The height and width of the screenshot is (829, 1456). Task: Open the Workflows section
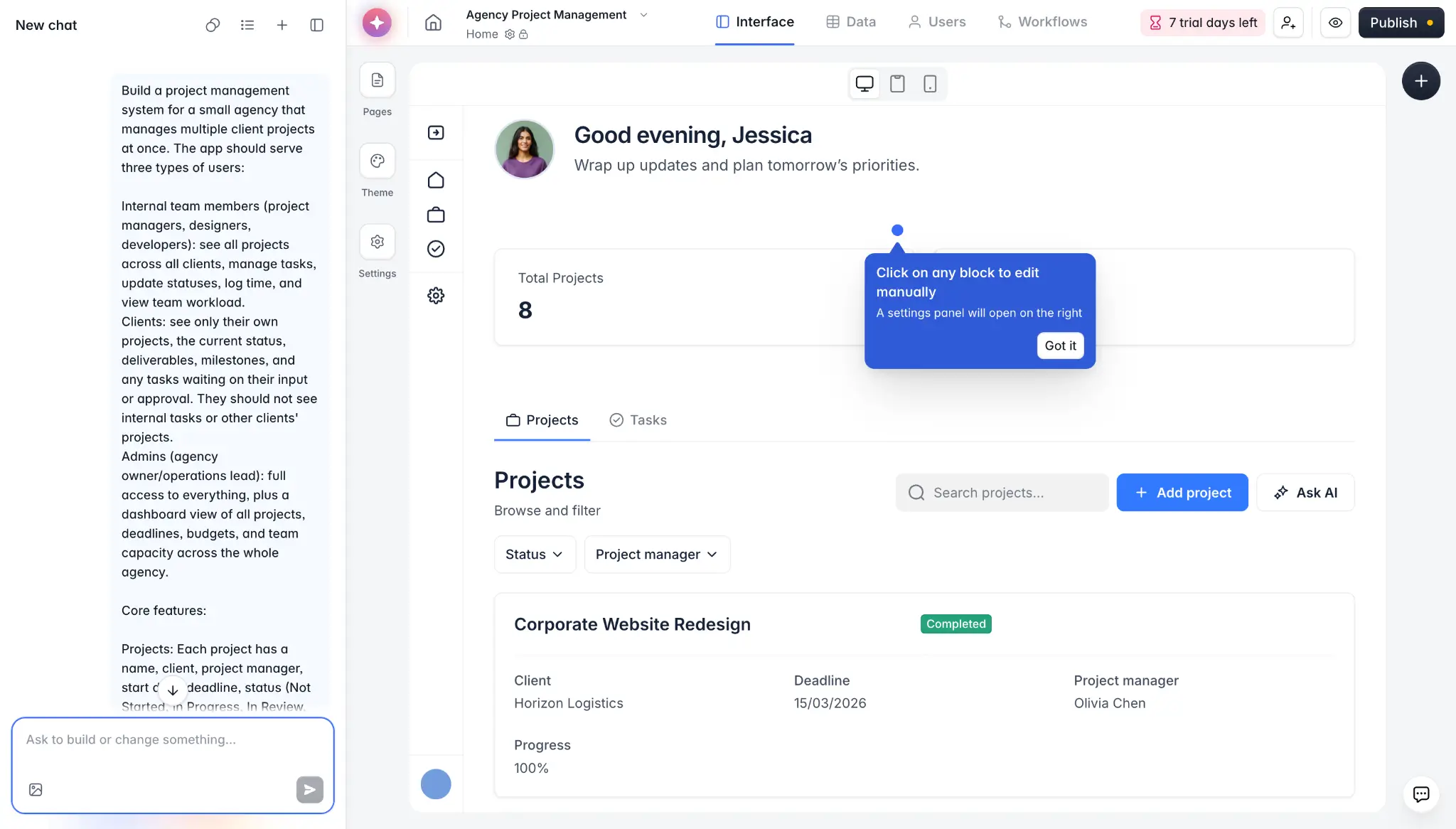click(x=1043, y=21)
